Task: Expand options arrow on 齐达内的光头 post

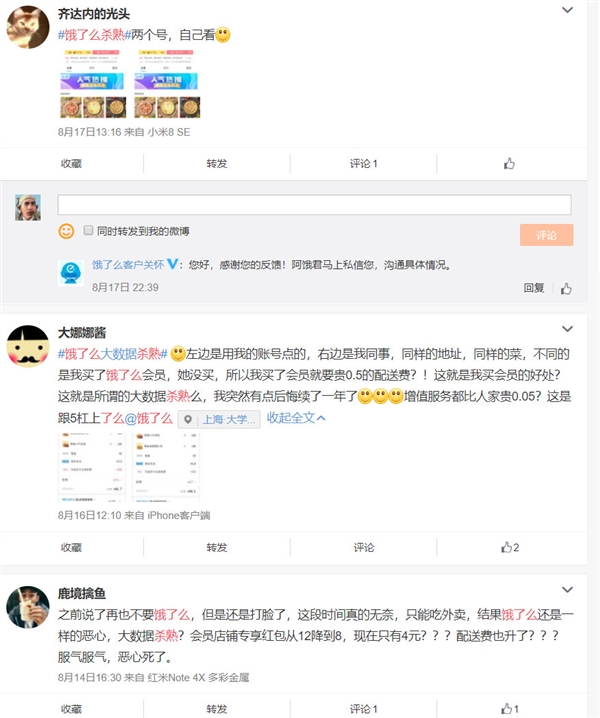Action: point(567,10)
